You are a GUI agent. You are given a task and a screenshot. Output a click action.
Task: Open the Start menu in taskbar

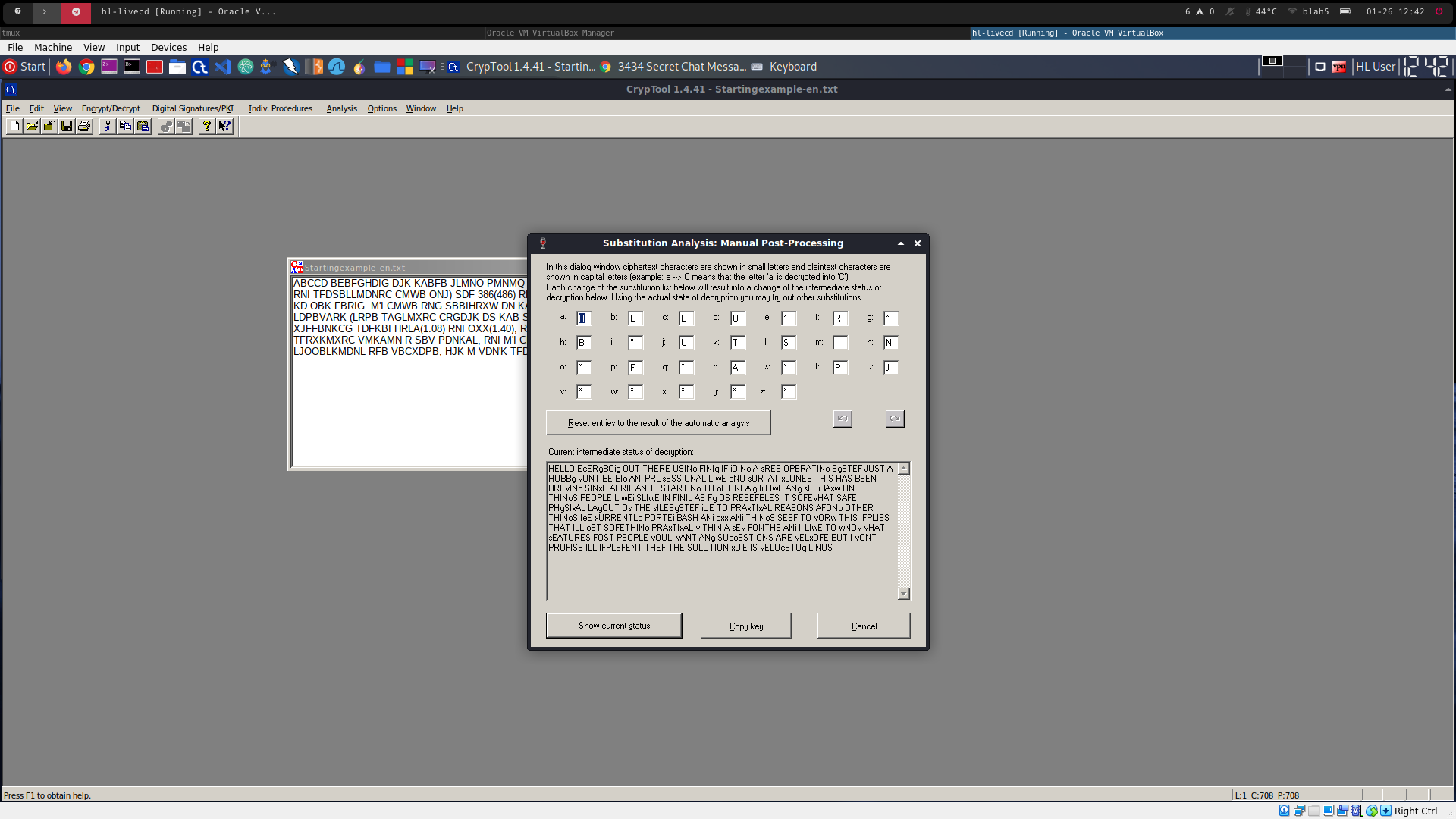pos(25,67)
